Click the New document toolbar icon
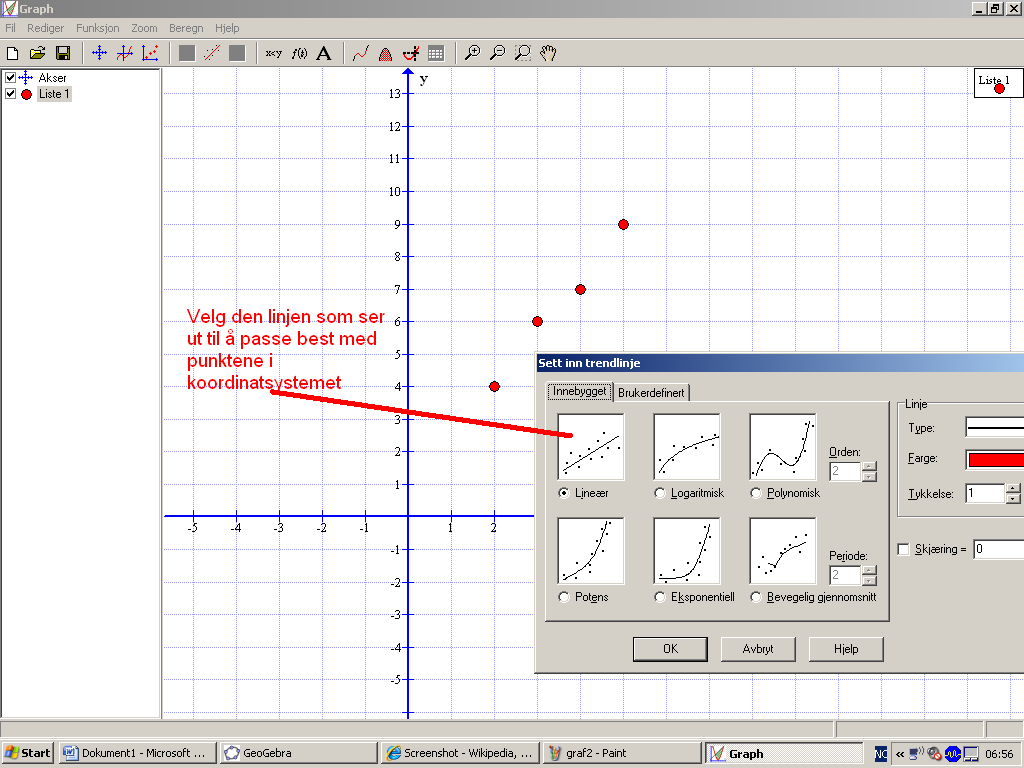The image size is (1024, 768). (x=13, y=53)
